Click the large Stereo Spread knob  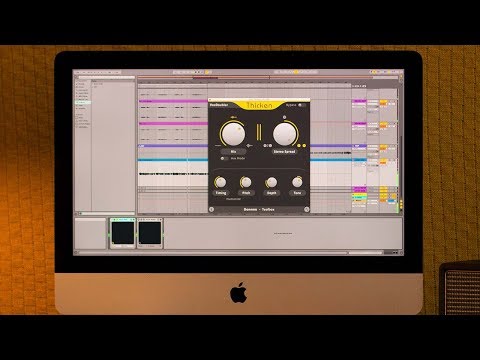tap(284, 133)
